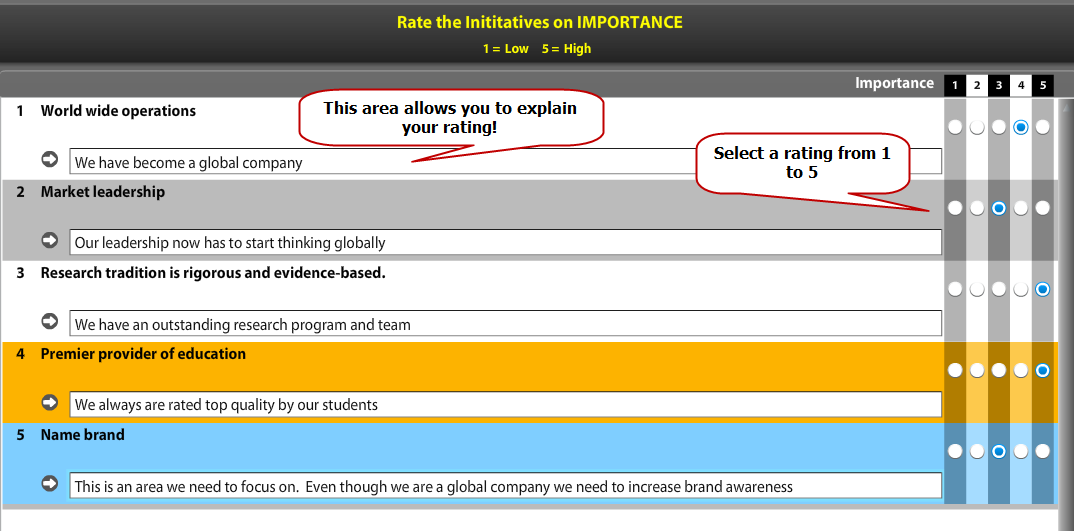This screenshot has width=1074, height=531.
Task: Rate Name brand importance as 4
Action: point(1021,451)
